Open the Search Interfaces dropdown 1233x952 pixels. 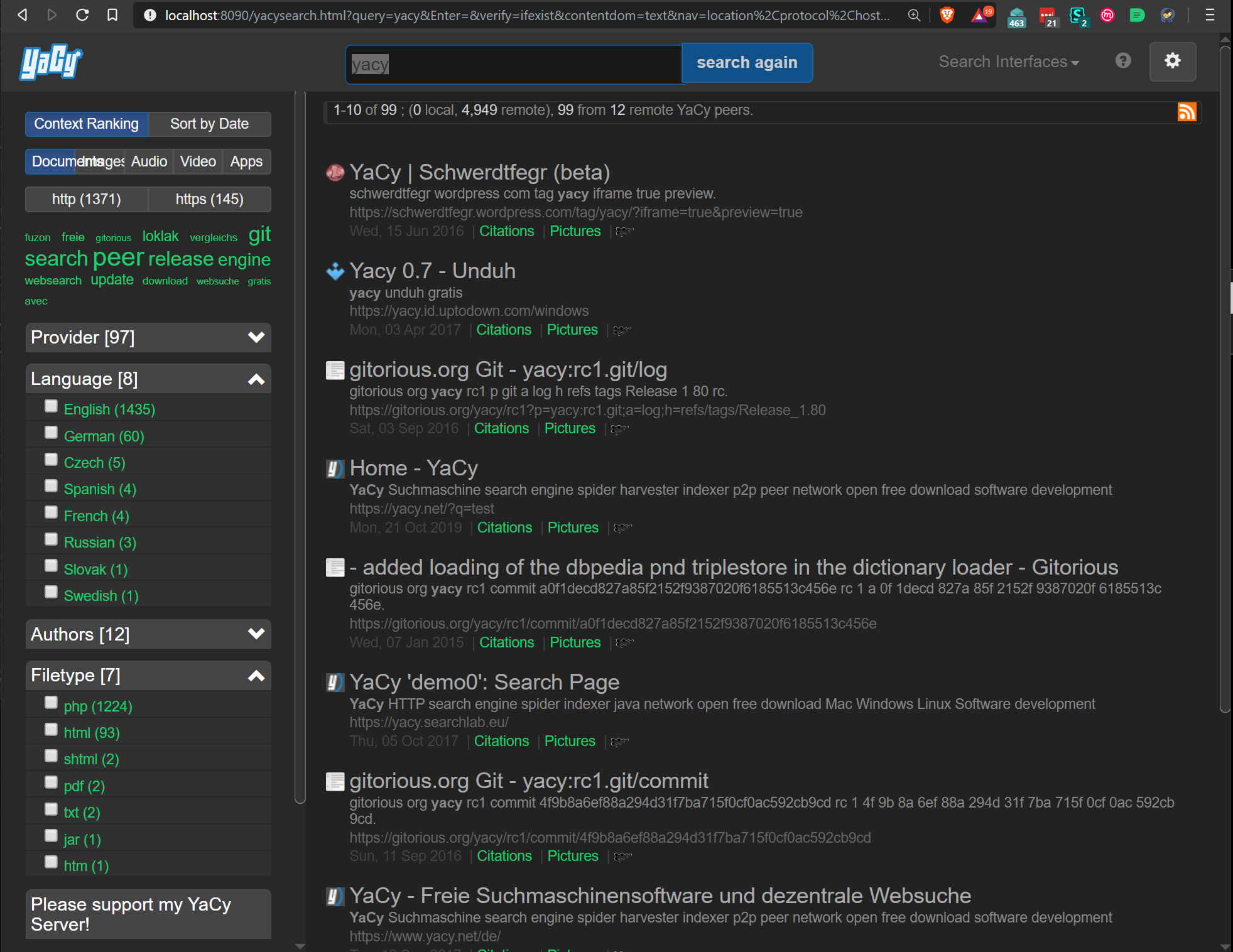[1009, 62]
